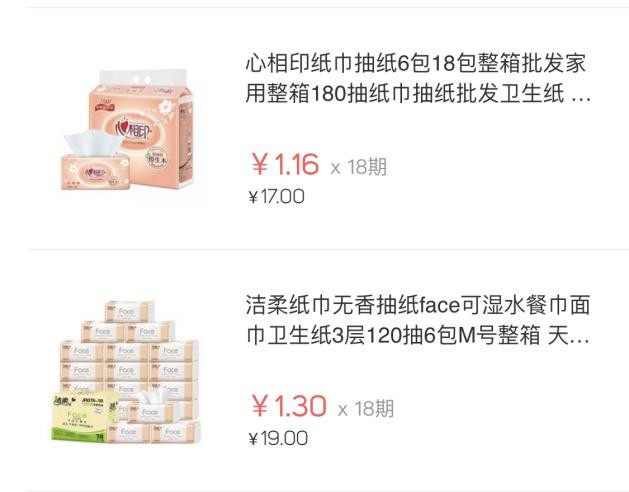Select the ¥1.30 installment price
The image size is (629, 492).
(x=289, y=406)
